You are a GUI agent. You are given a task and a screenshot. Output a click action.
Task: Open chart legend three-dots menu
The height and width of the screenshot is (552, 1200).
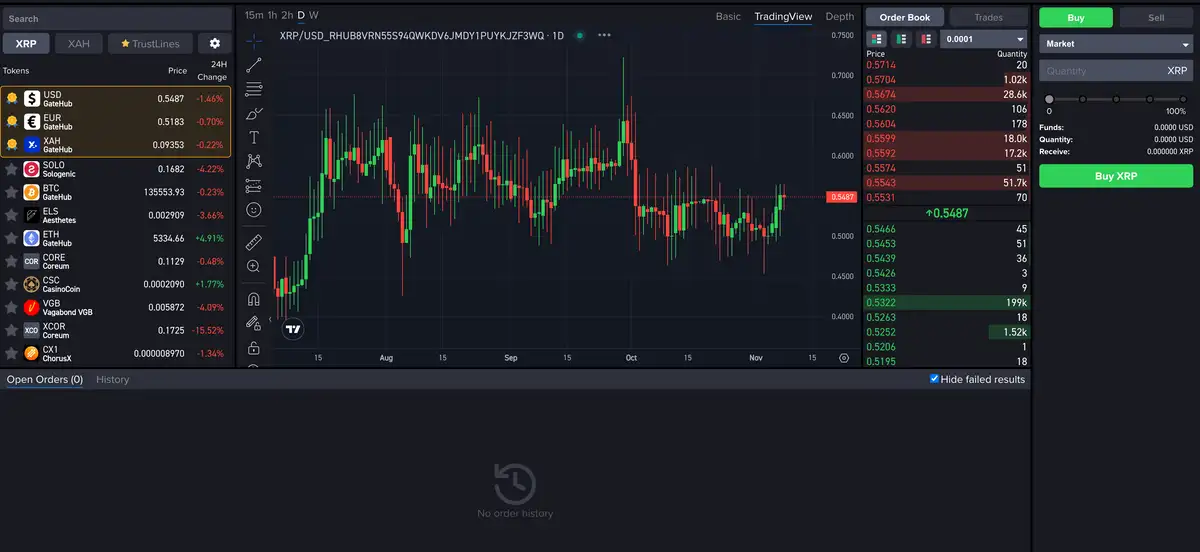pyautogui.click(x=604, y=35)
